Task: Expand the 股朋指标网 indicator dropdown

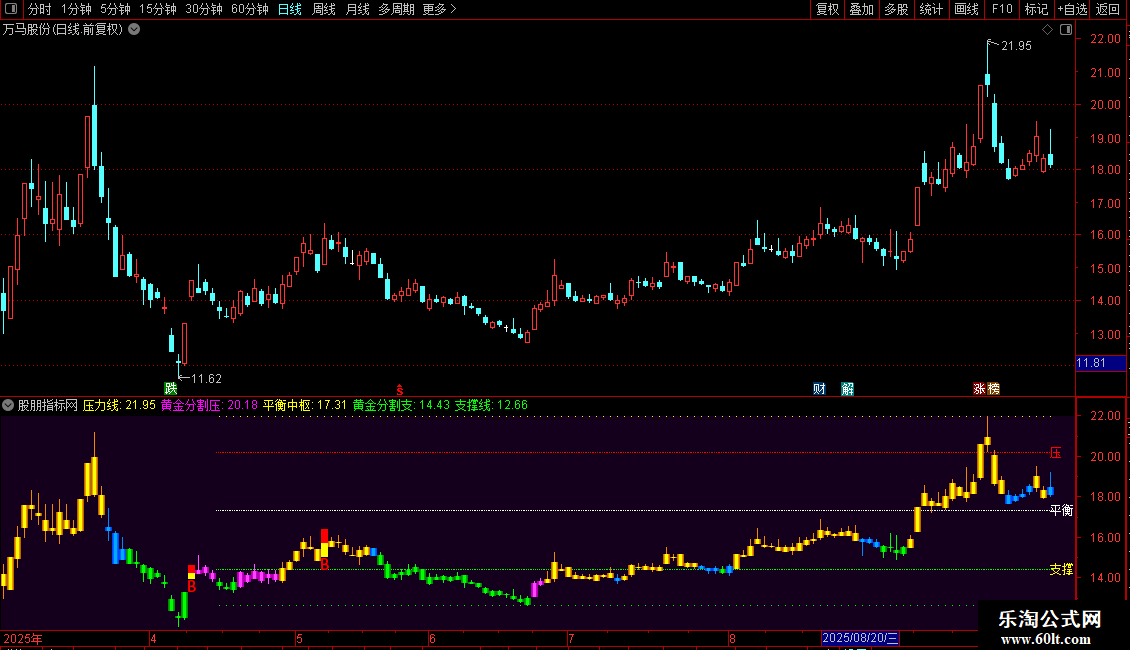Action: point(9,405)
